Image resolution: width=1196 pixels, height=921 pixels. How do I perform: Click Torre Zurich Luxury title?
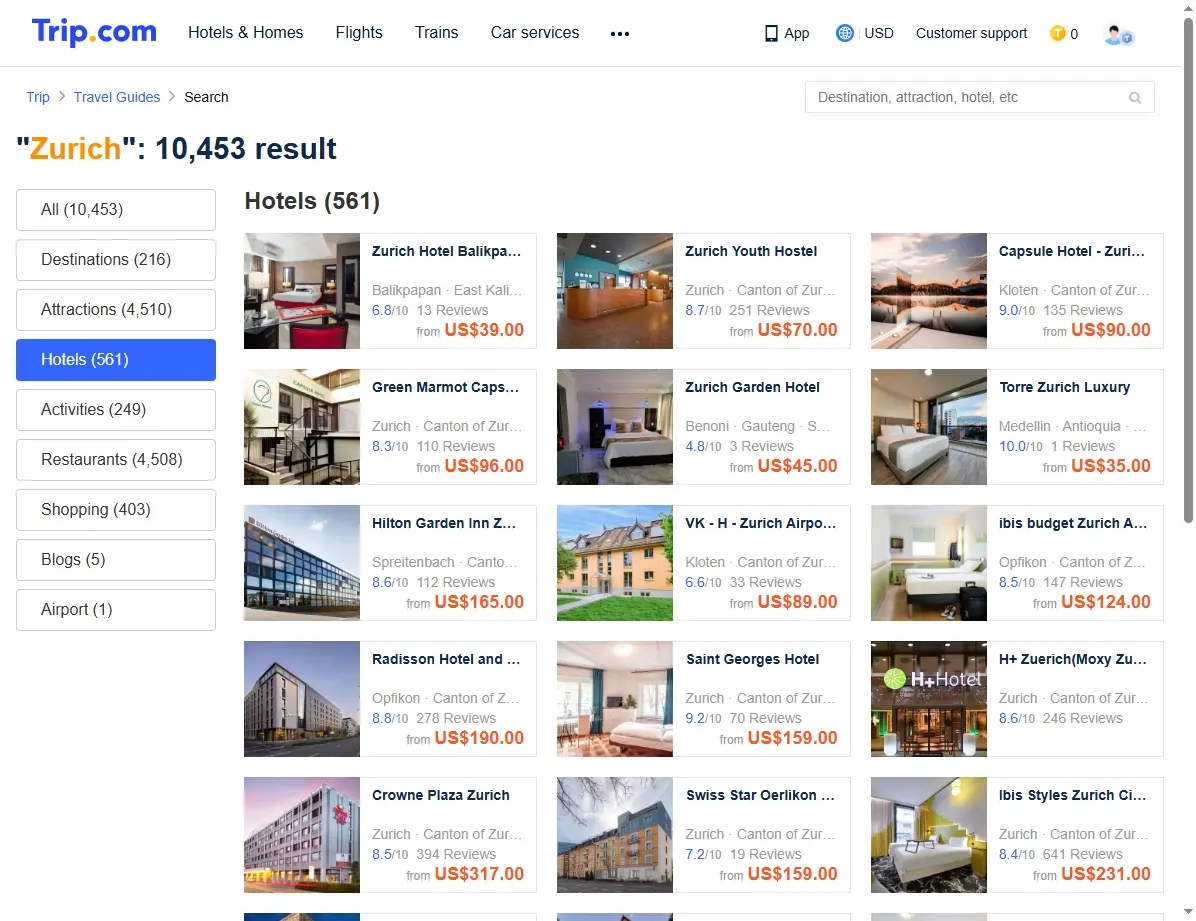pos(1064,387)
